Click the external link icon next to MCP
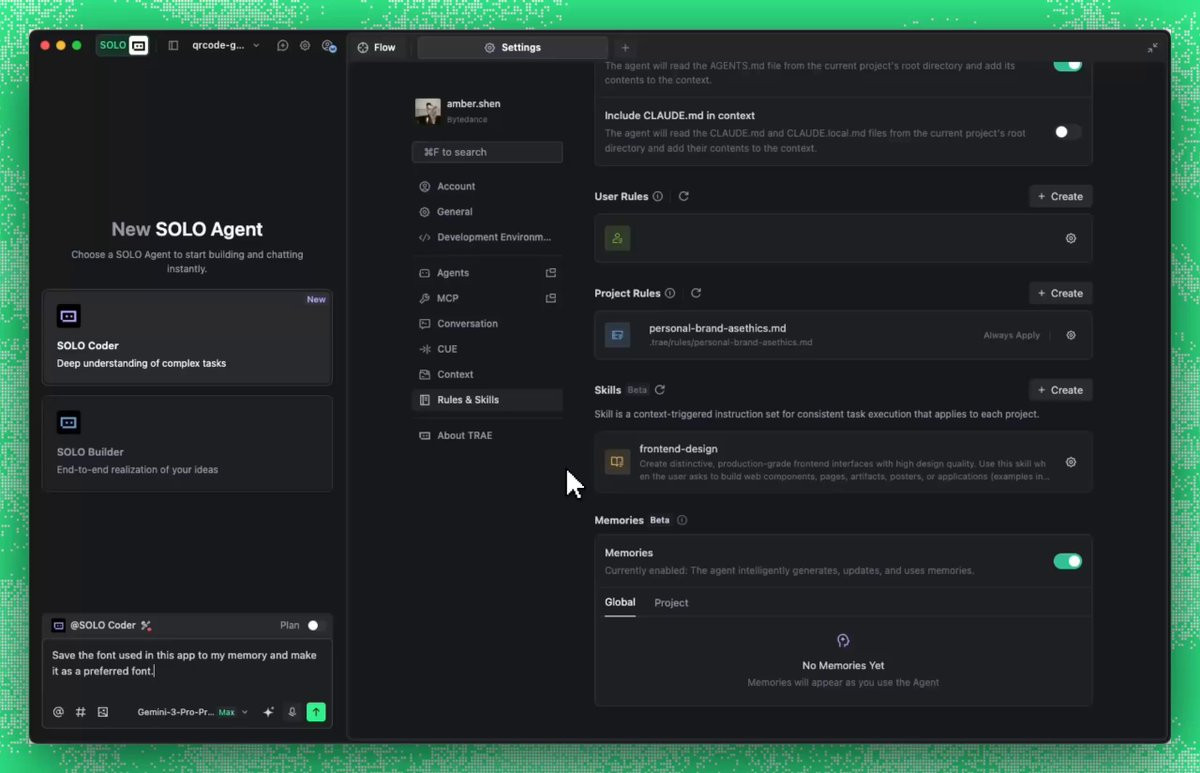The image size is (1200, 773). [x=550, y=298]
